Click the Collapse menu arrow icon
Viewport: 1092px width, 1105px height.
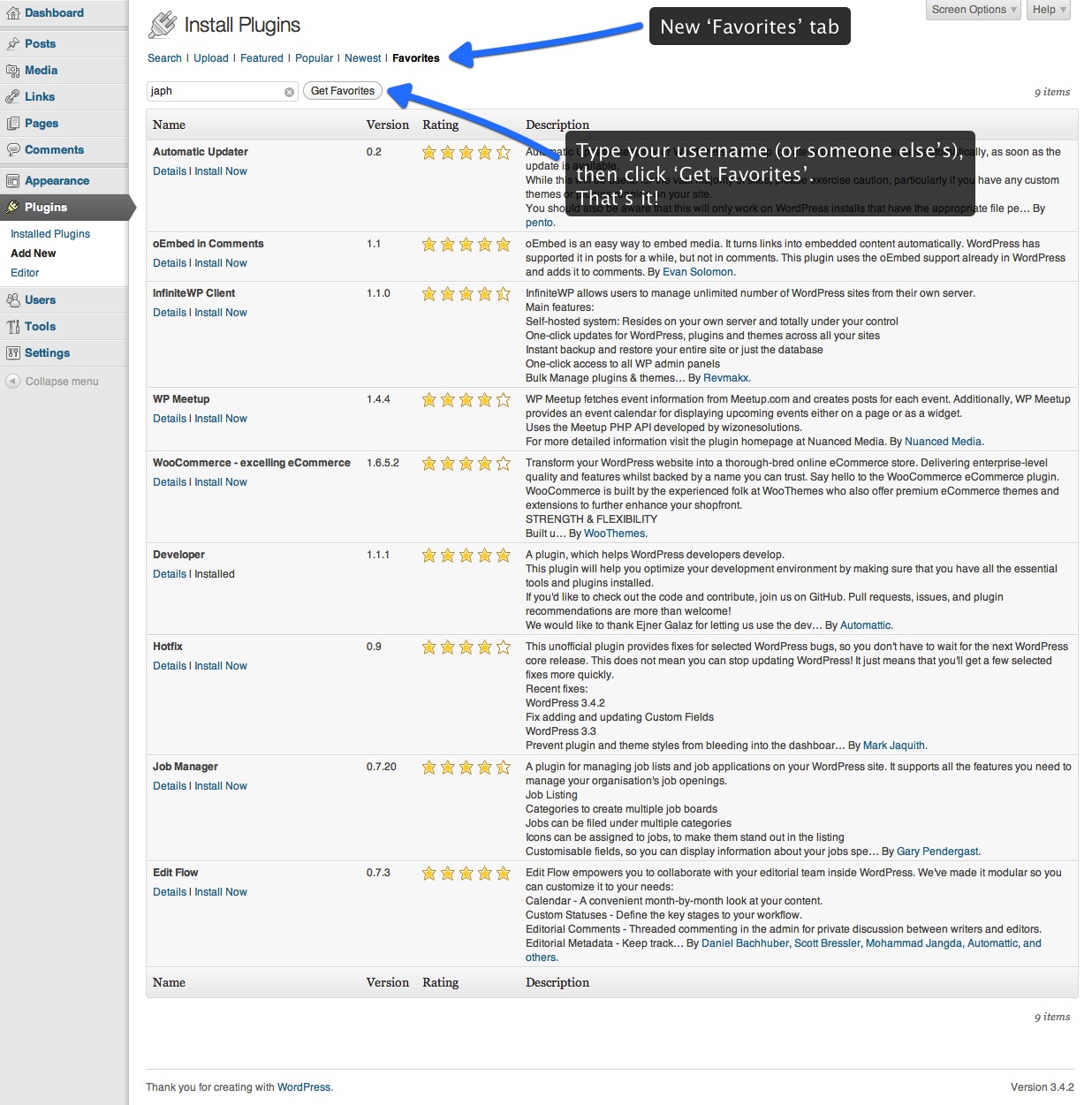[x=12, y=382]
